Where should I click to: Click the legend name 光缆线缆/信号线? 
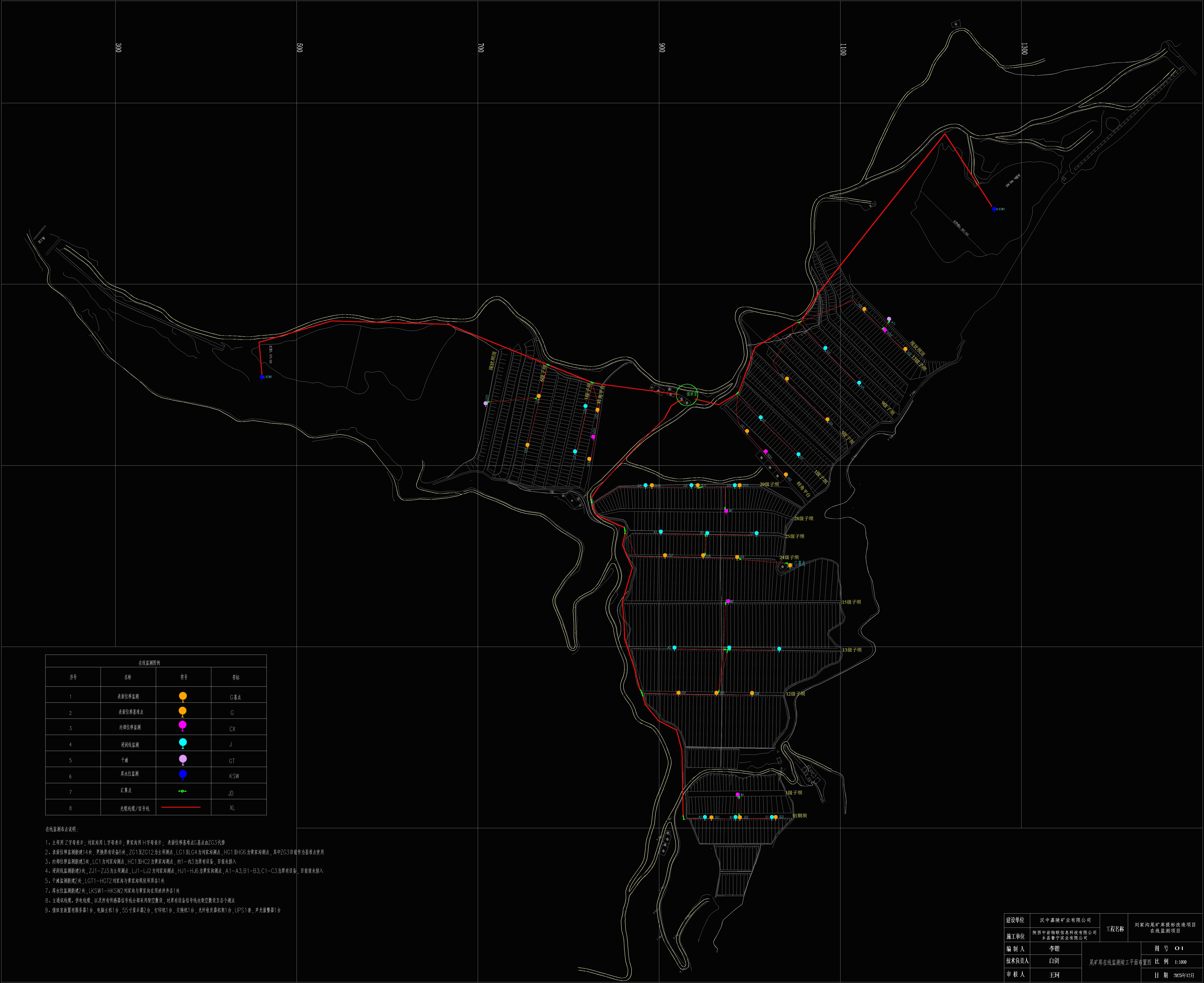135,809
